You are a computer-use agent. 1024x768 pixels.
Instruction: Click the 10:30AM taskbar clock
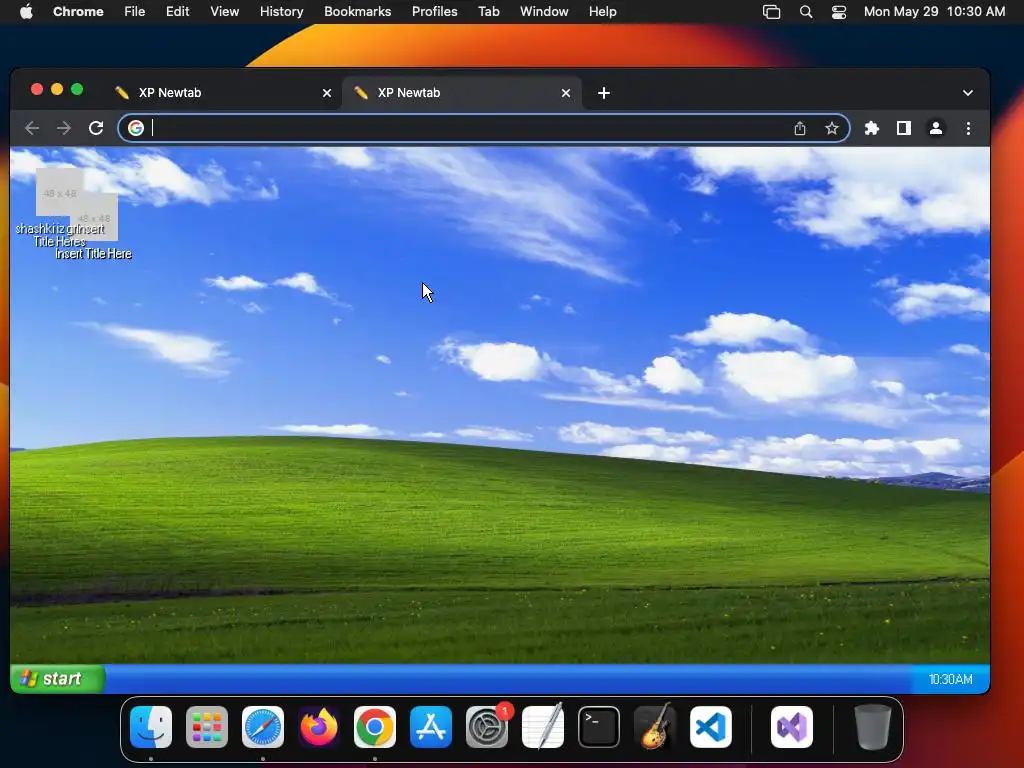tap(950, 680)
